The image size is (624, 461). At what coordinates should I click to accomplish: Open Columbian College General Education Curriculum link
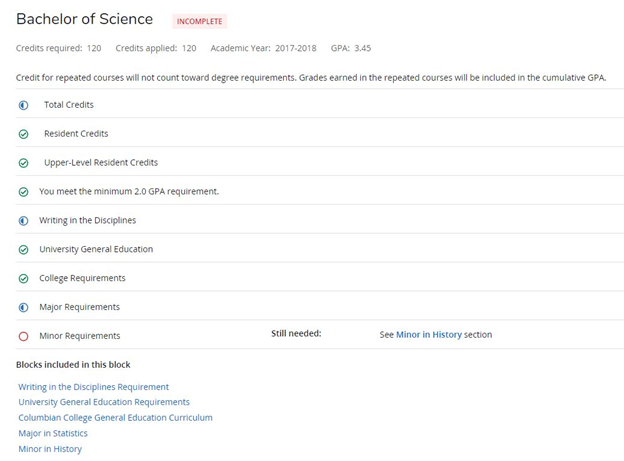click(x=115, y=418)
